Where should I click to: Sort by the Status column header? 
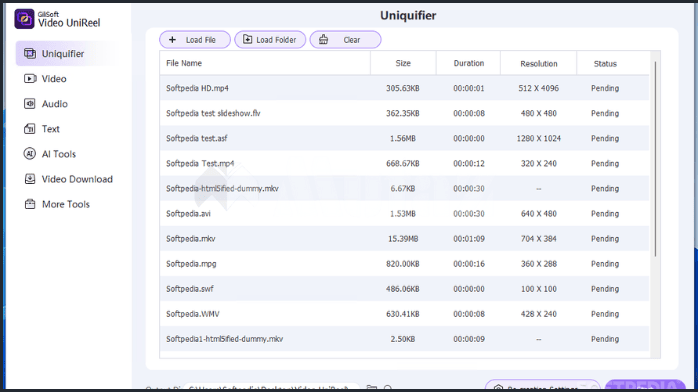tap(605, 64)
